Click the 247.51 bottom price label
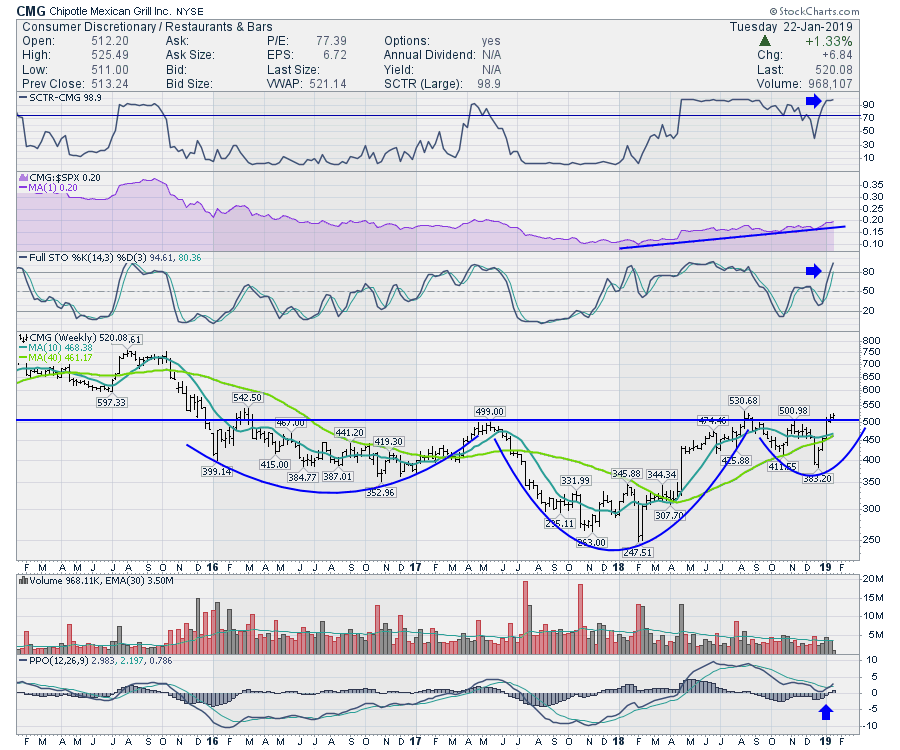This screenshot has width=900, height=750. point(637,553)
